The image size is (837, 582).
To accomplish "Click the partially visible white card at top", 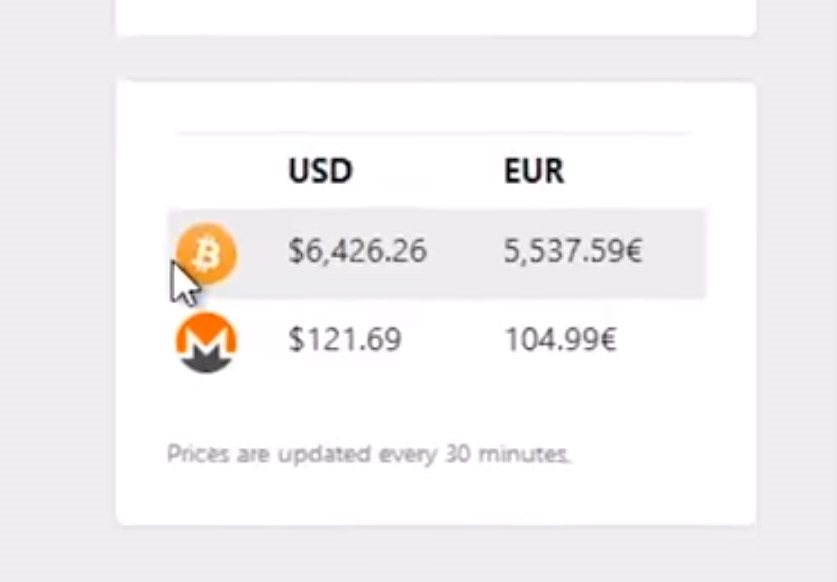I will click(x=435, y=17).
